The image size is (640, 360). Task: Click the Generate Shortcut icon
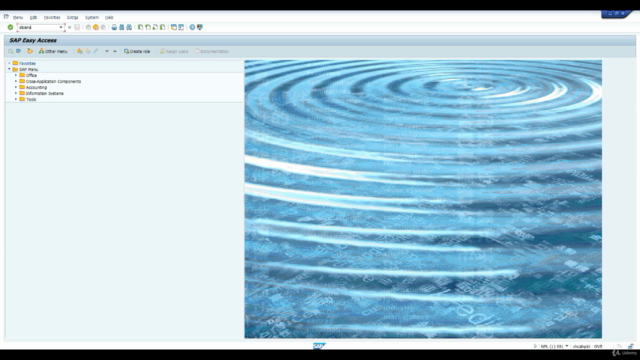[x=181, y=27]
